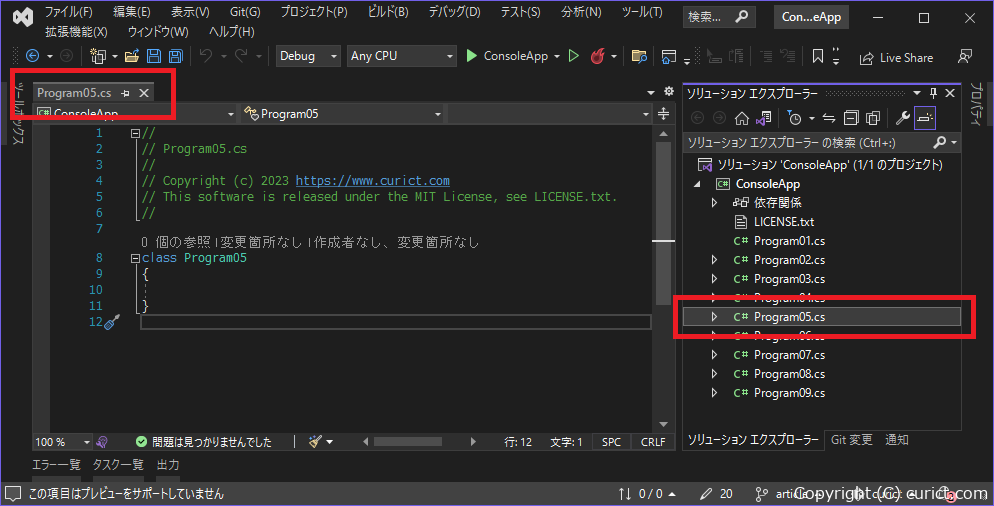Start without debugging using outlined play icon

(x=574, y=56)
